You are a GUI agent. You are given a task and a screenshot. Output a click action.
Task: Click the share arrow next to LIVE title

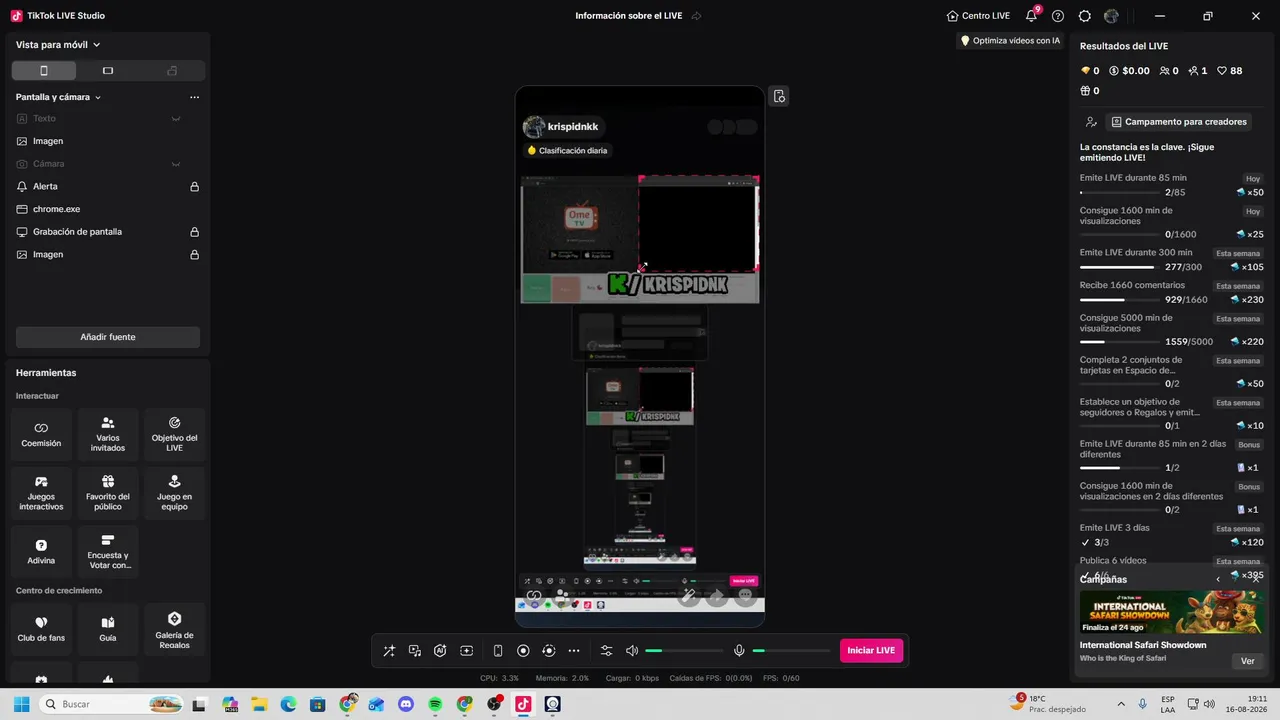(697, 16)
